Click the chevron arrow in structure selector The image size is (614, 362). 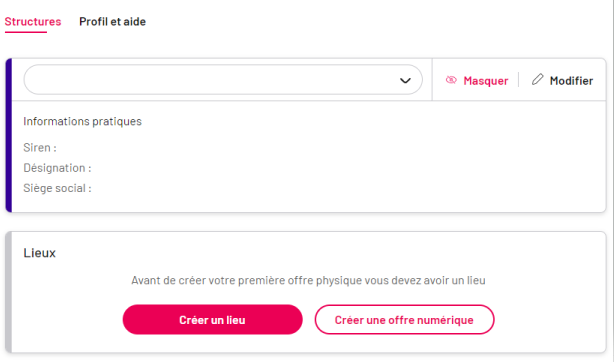point(405,81)
